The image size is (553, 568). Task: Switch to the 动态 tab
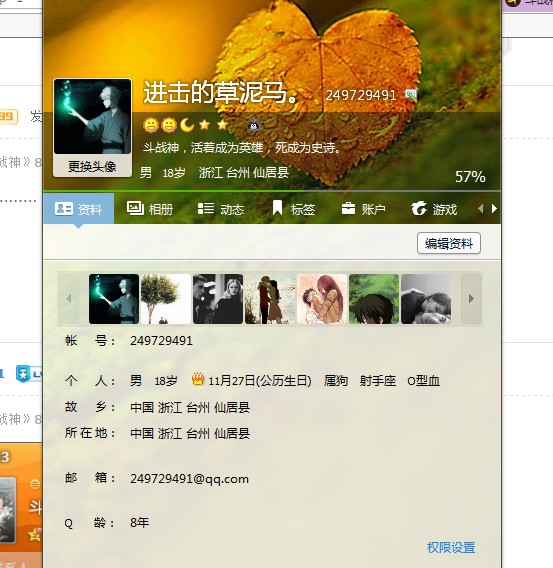tap(221, 209)
